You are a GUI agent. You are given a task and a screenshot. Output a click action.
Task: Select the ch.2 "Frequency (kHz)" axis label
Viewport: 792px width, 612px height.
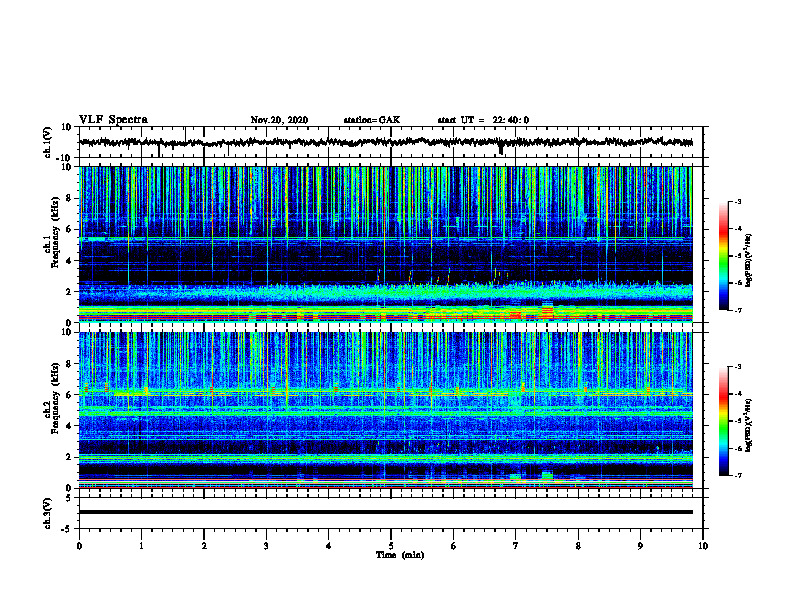click(x=55, y=397)
